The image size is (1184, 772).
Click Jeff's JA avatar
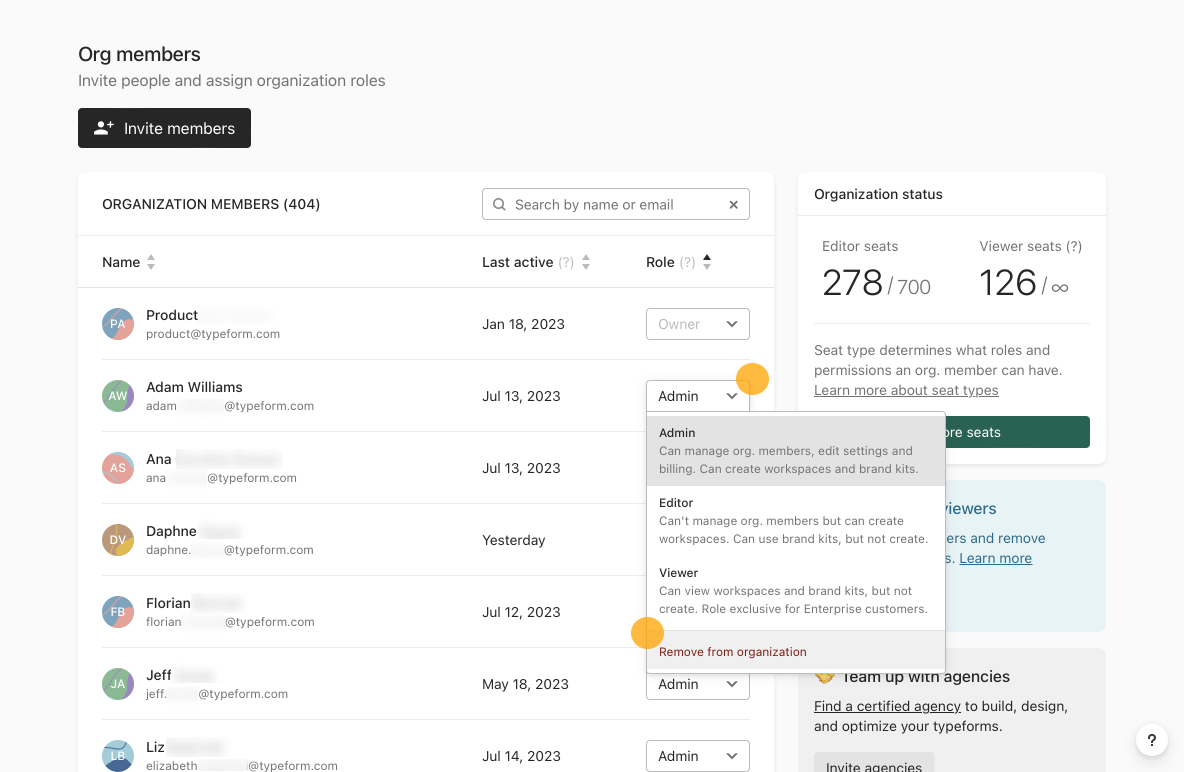click(118, 684)
